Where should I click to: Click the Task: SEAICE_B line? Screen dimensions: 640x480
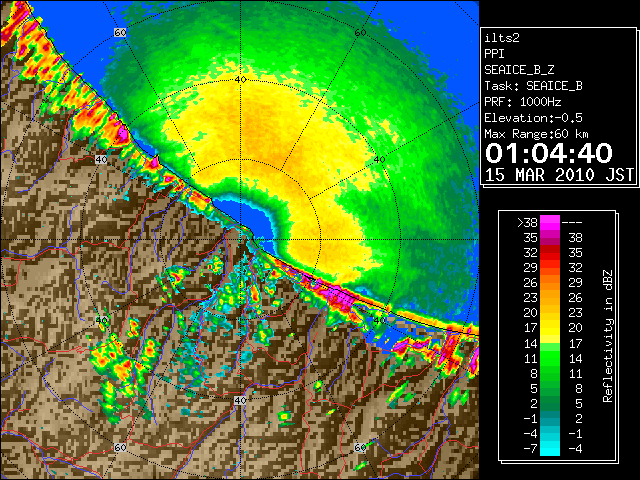(533, 86)
